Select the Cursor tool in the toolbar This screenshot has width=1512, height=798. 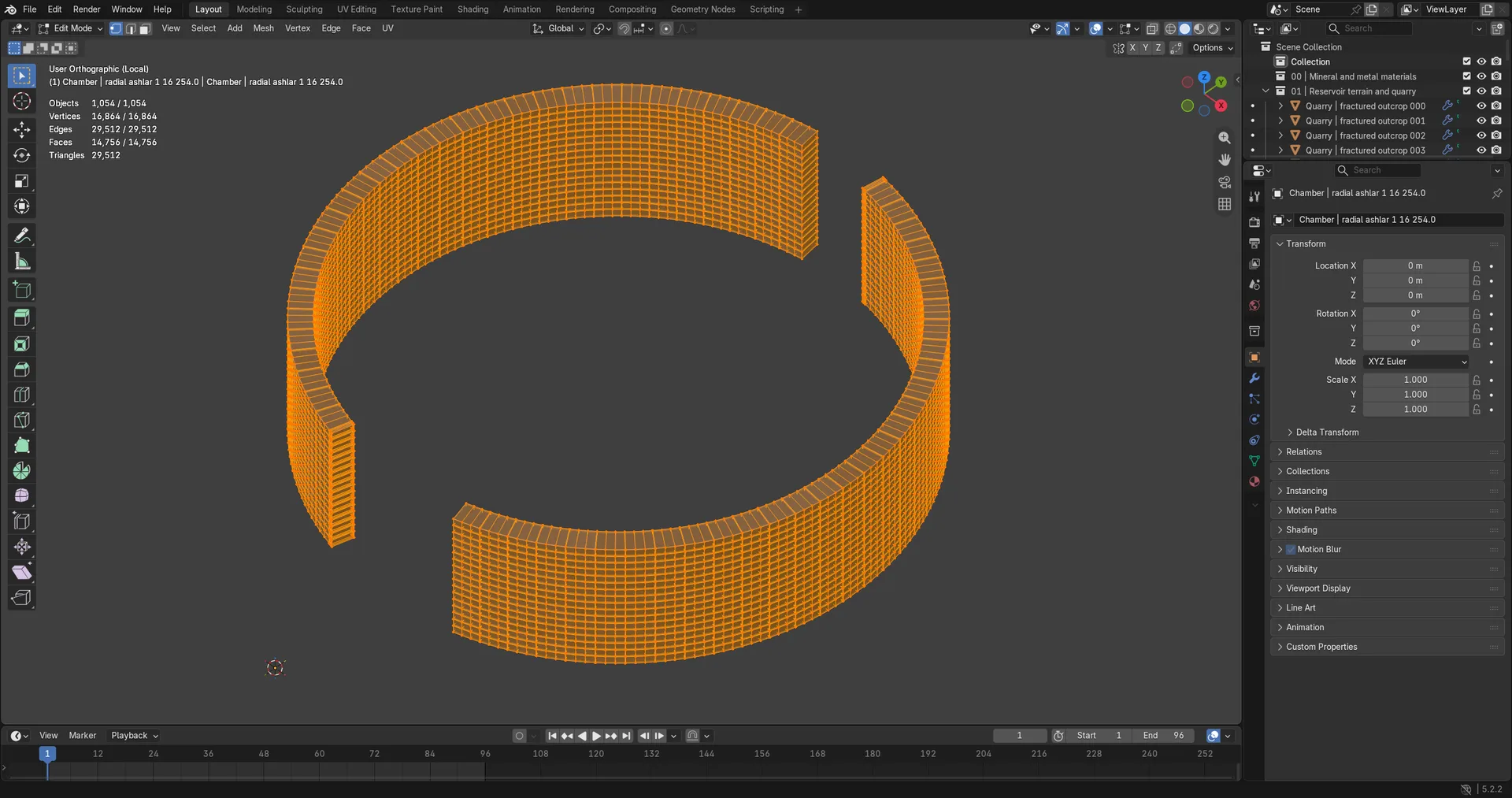tap(22, 102)
